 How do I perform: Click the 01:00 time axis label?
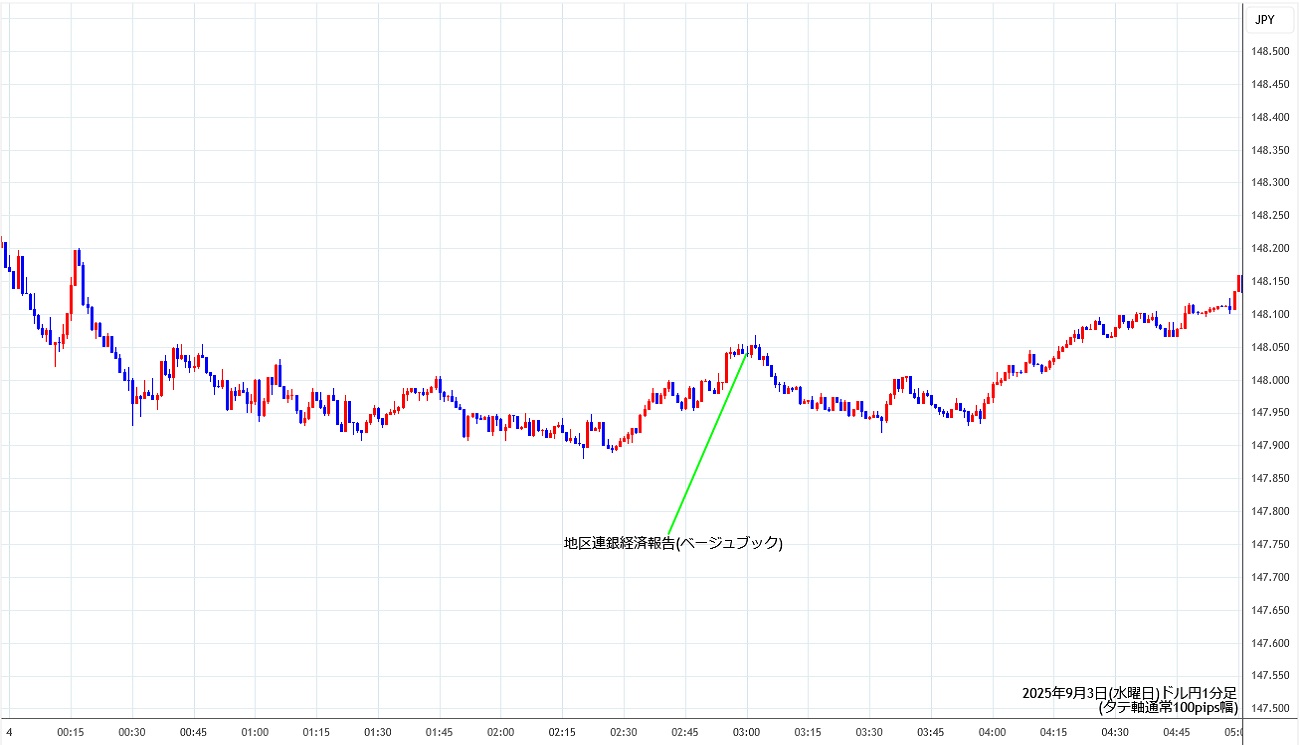[x=255, y=733]
